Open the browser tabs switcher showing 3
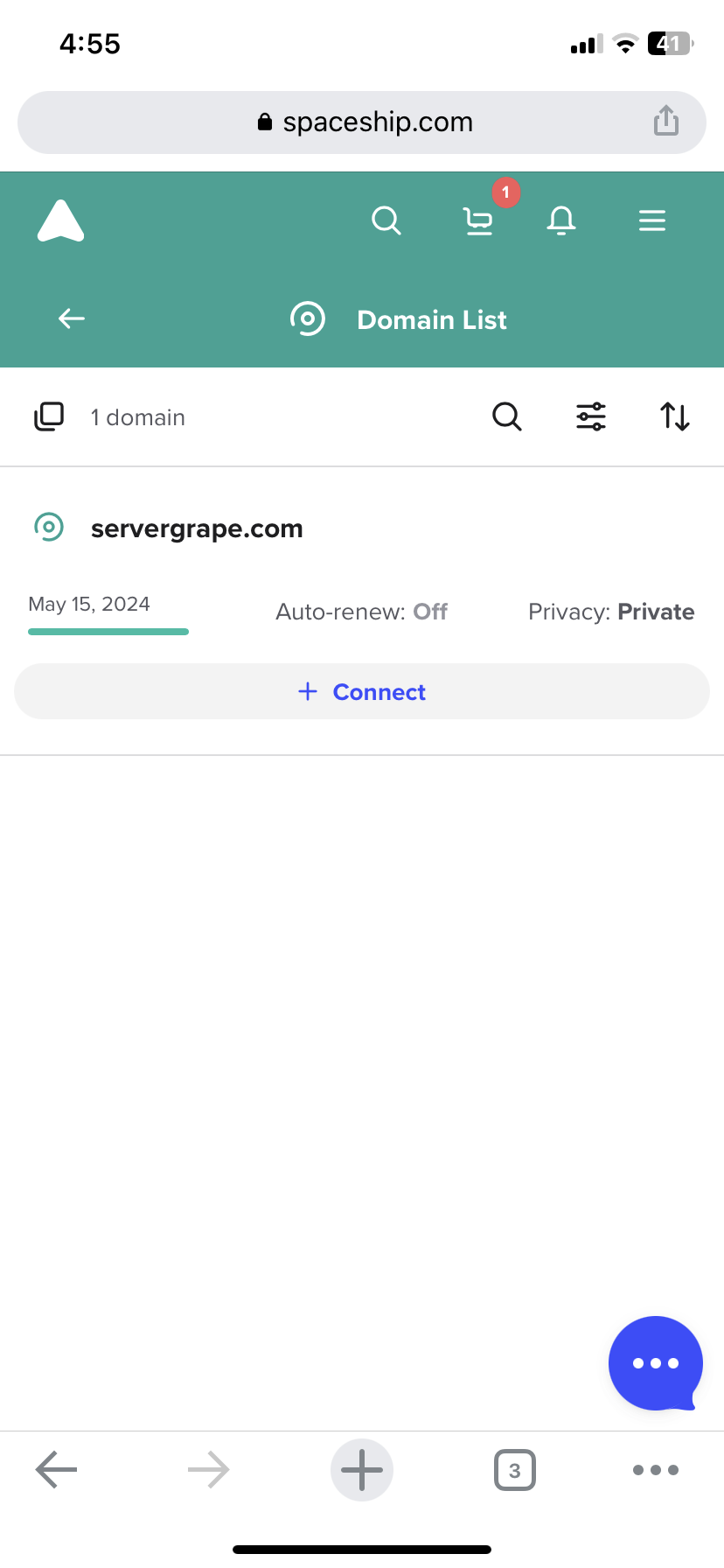Screen dimensions: 724x1568 [x=515, y=1470]
